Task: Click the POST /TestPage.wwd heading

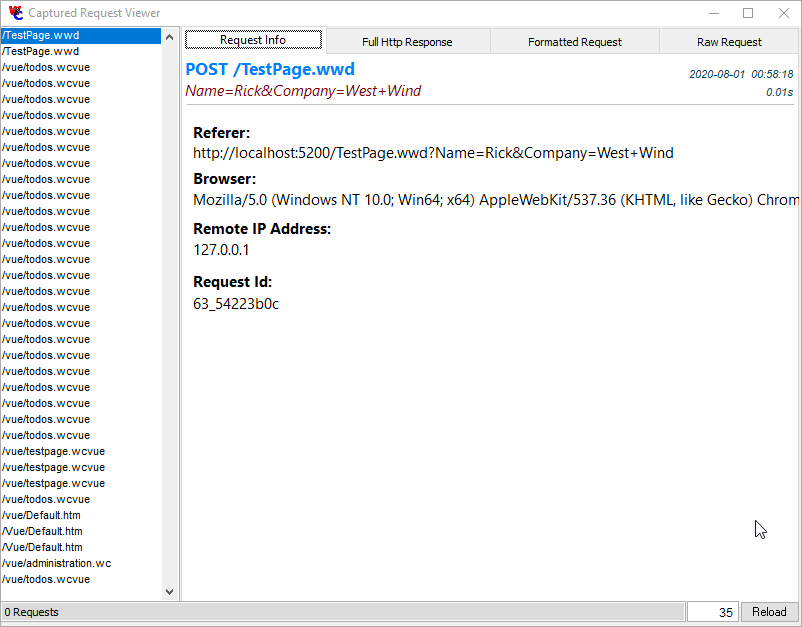Action: point(270,70)
